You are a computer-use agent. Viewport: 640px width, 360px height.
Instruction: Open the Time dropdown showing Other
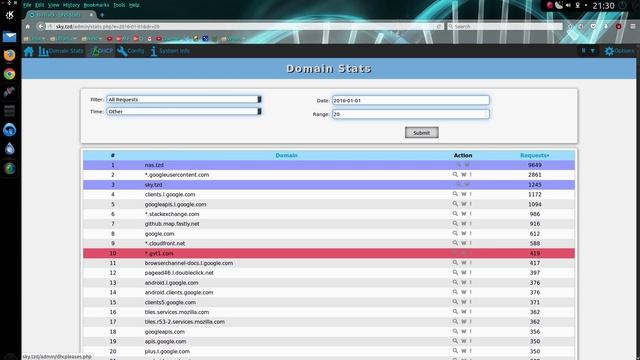tap(184, 111)
